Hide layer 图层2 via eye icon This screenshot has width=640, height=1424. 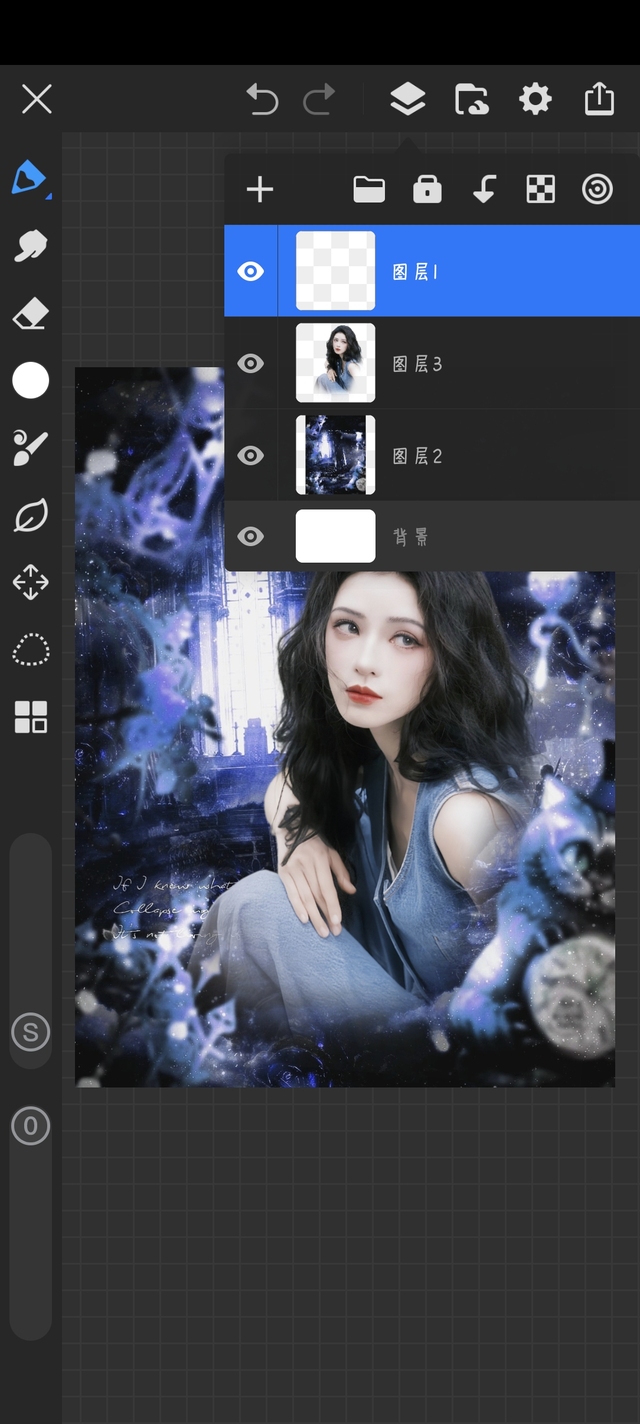250,455
